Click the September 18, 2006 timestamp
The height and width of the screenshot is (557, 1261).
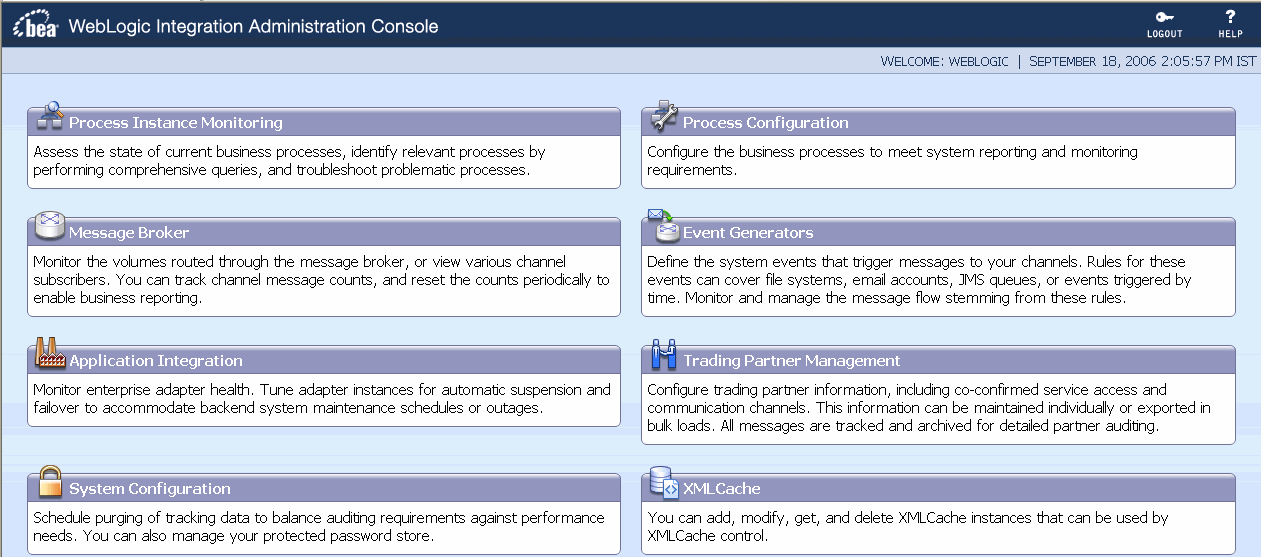[x=1142, y=61]
